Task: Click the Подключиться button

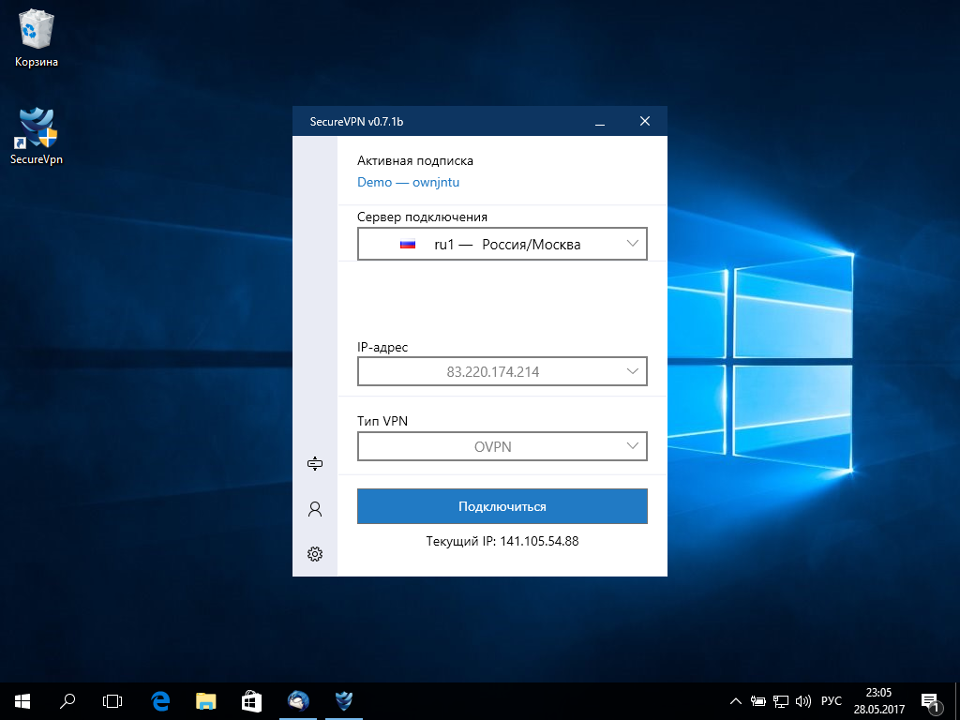Action: (502, 506)
